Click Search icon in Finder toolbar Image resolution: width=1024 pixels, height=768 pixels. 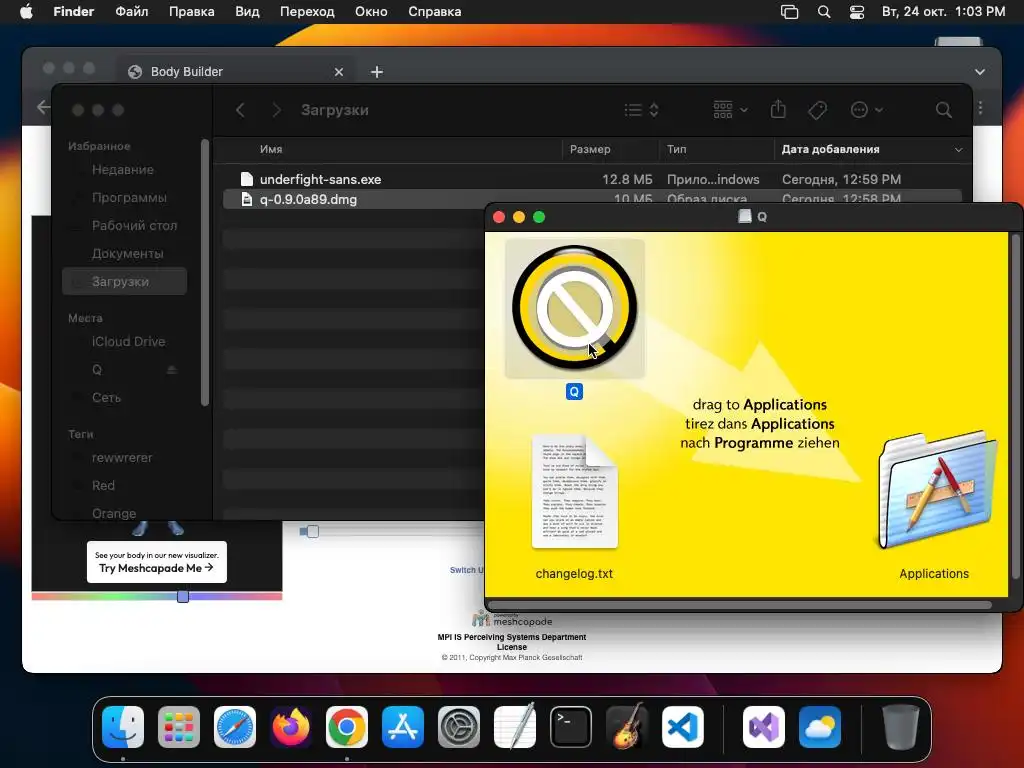click(x=943, y=110)
